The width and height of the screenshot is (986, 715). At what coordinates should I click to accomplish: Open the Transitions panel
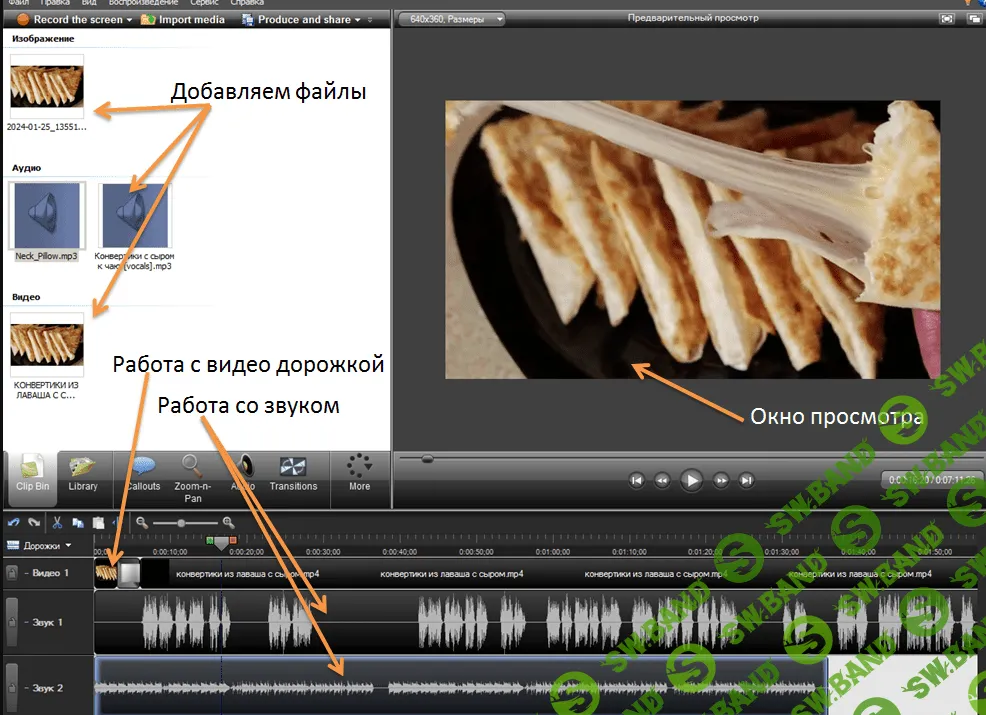294,474
